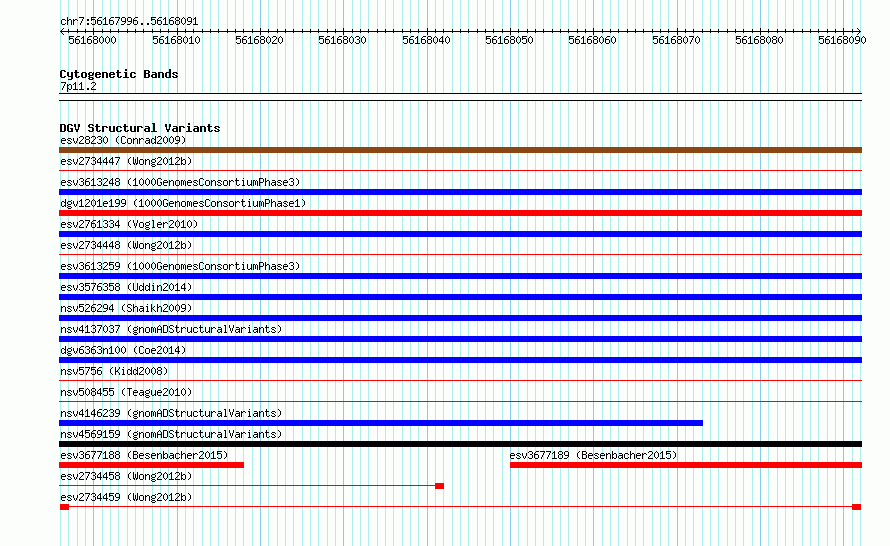Click ruler position 56168090
890x546 pixels.
click(x=842, y=40)
